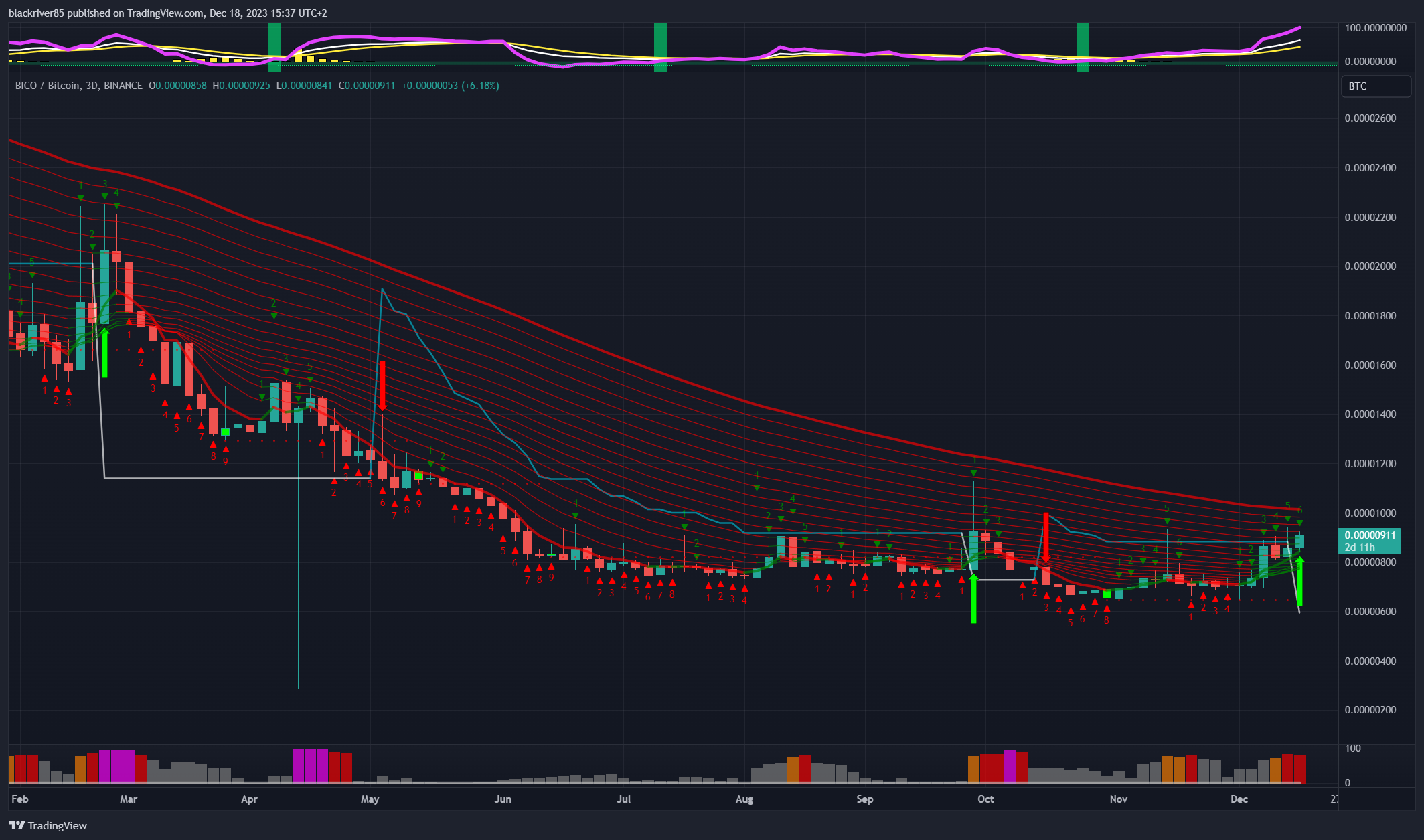Click the 0.00000400 price axis label
1424x840 pixels.
1370,661
